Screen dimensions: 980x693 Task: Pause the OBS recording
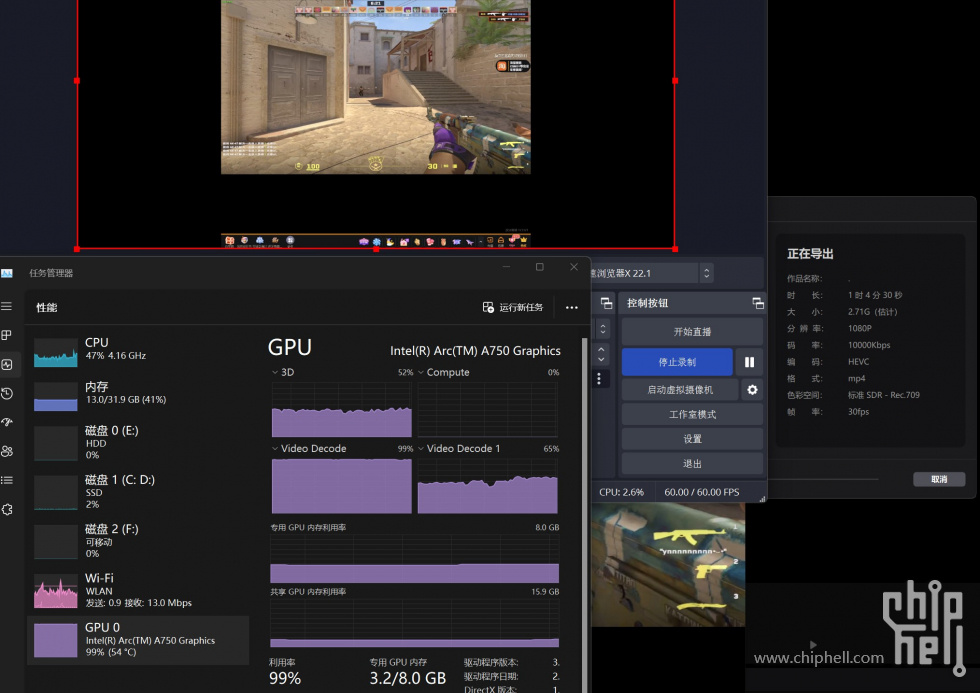tap(749, 362)
